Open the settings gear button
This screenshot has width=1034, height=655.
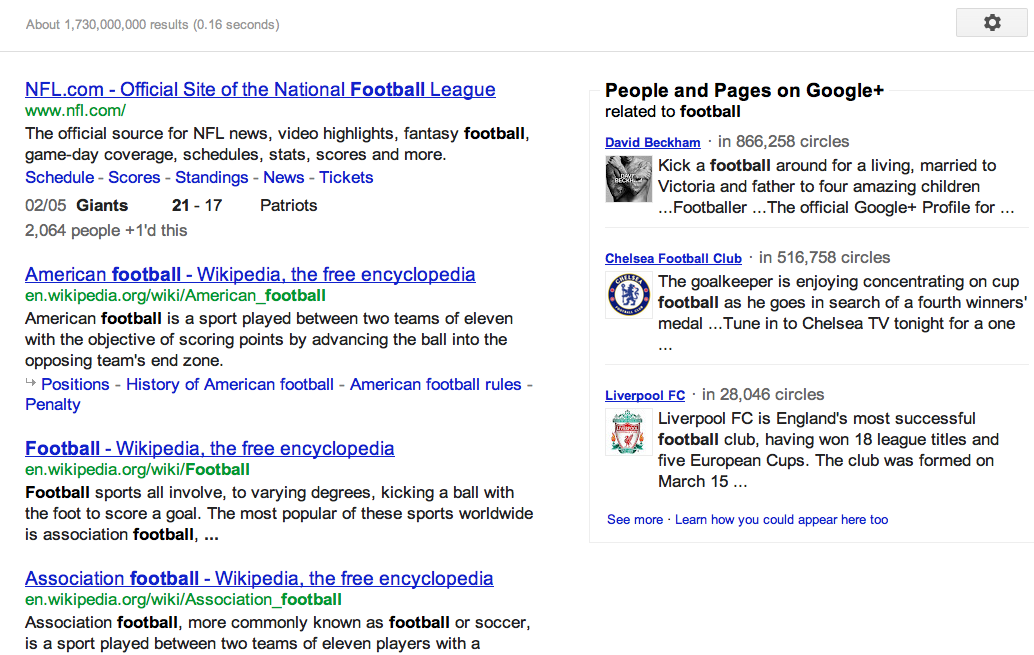991,23
